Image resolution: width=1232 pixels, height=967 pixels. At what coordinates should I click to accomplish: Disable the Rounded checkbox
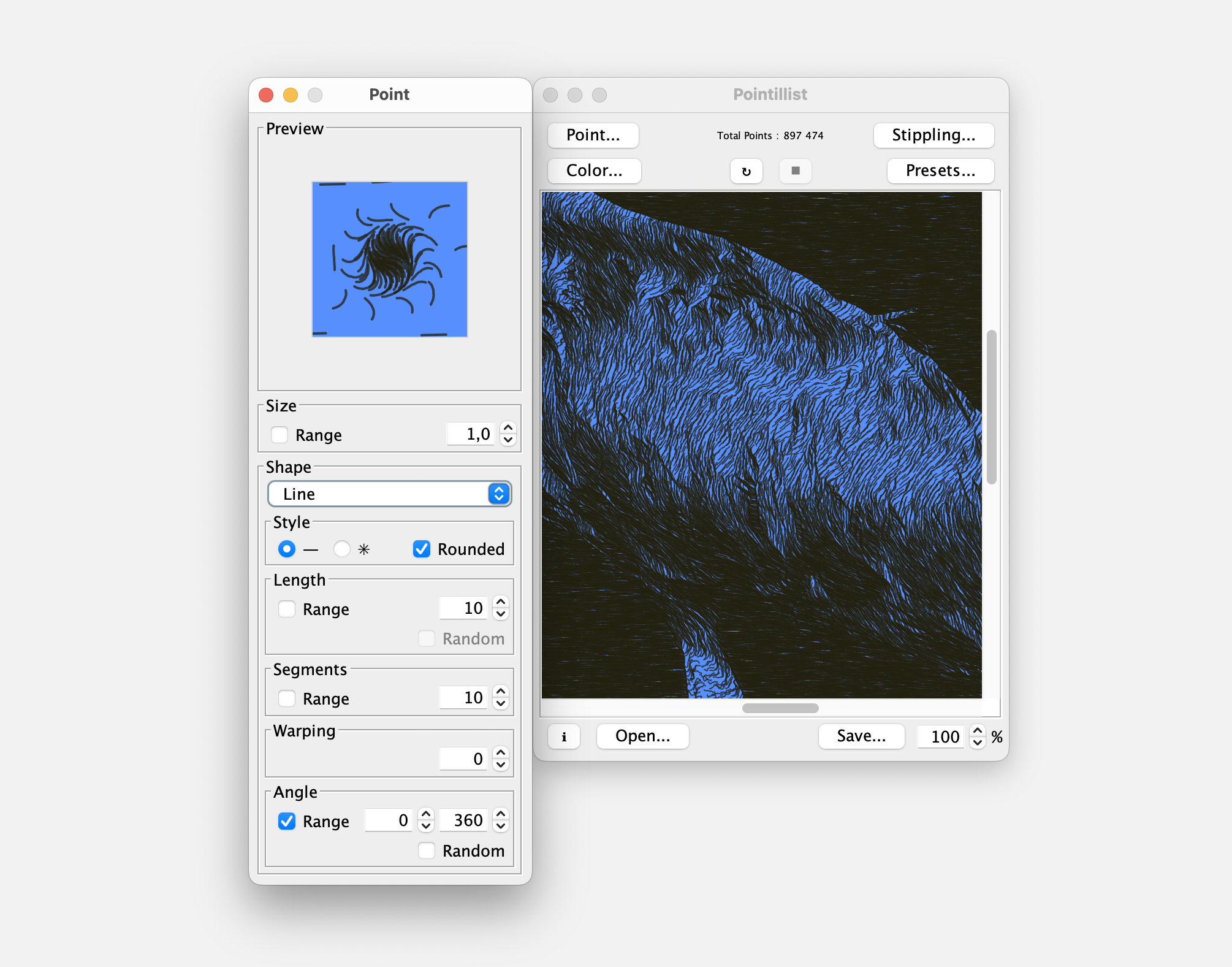(x=422, y=549)
